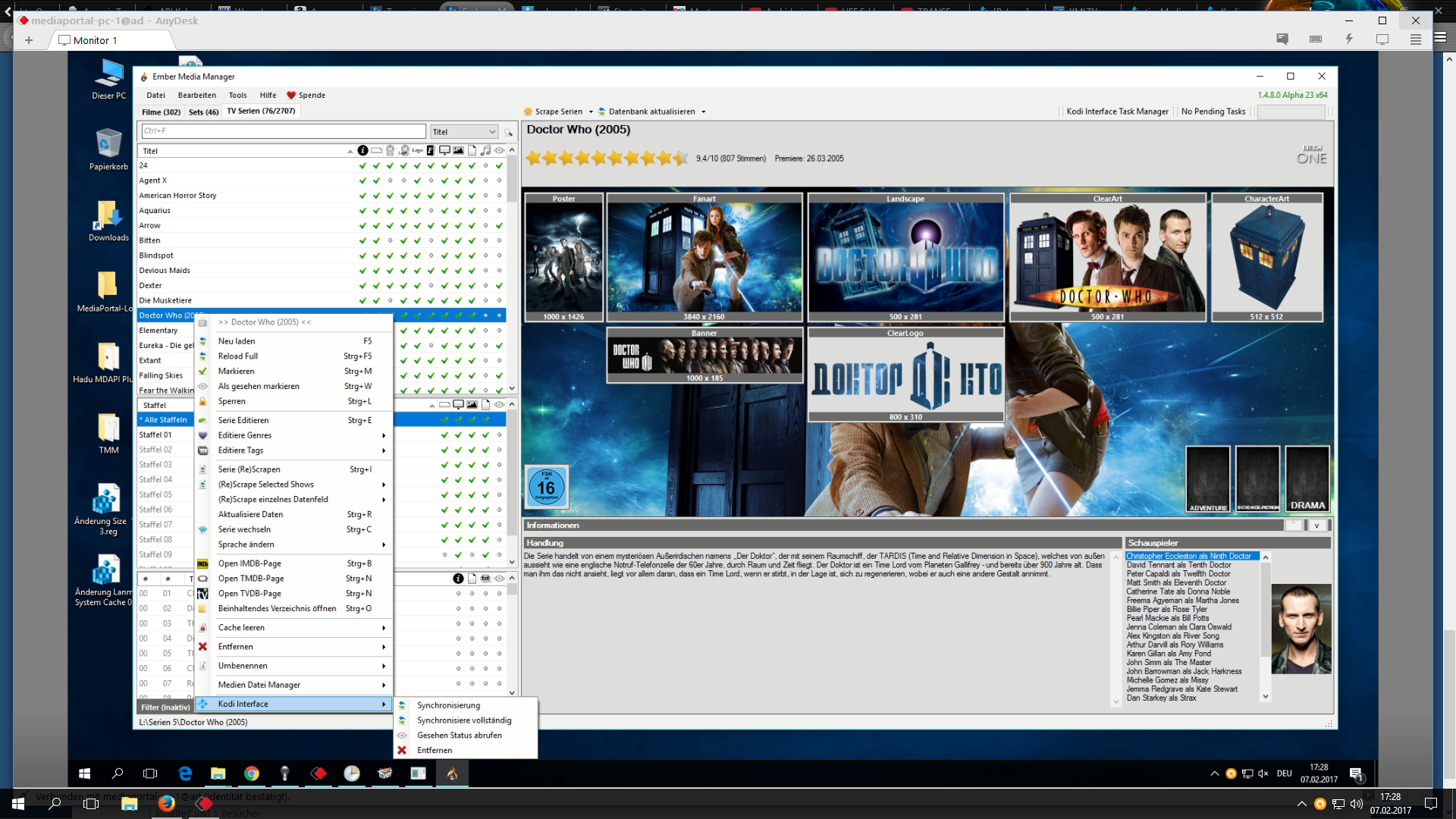Select Serie Editieren context menu entry
Screen dimensions: 1456x819
click(294, 420)
